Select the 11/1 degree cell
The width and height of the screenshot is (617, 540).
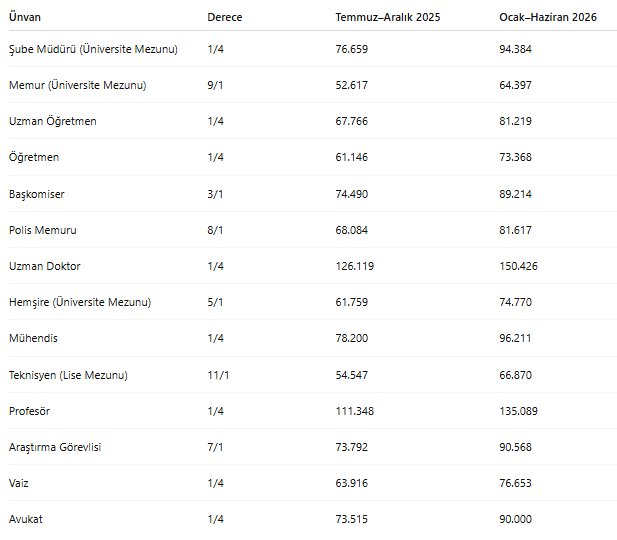pyautogui.click(x=219, y=375)
